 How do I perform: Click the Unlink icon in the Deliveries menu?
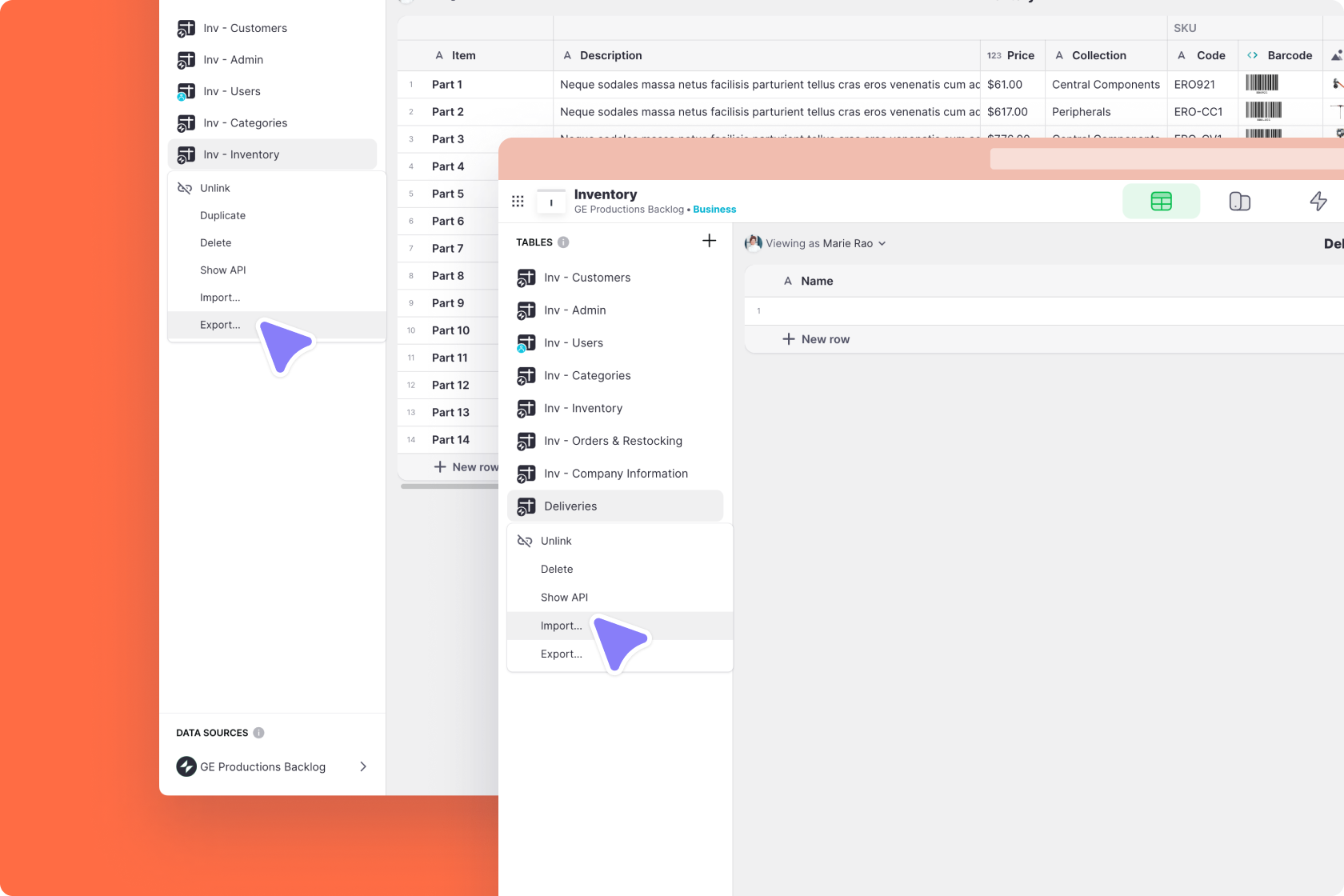point(525,541)
